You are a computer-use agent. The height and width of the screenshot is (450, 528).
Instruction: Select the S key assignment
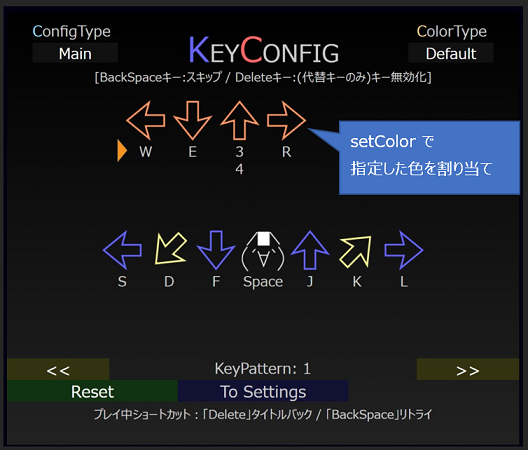[x=122, y=282]
